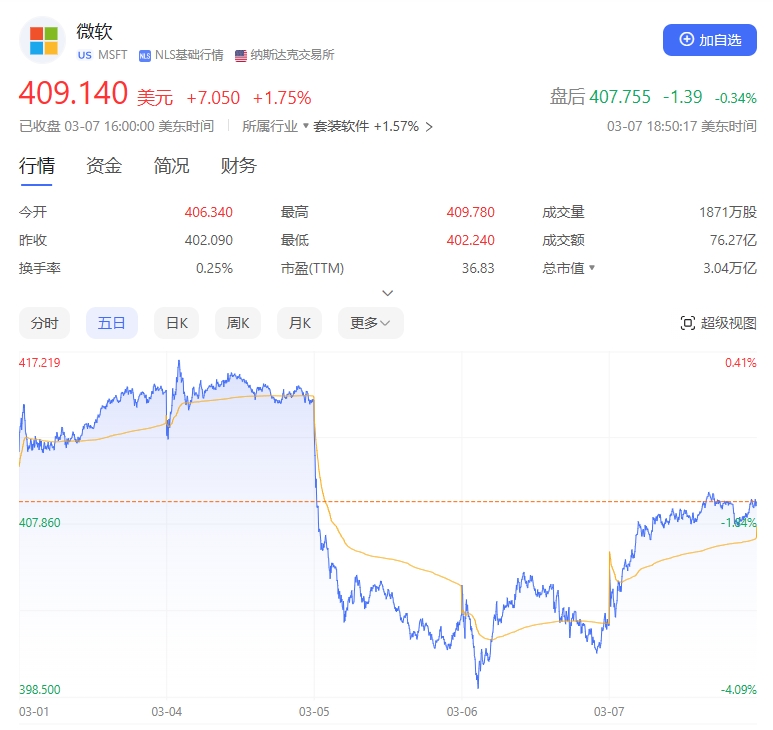The image size is (773, 730).
Task: Show the 周K chart
Action: [x=238, y=323]
